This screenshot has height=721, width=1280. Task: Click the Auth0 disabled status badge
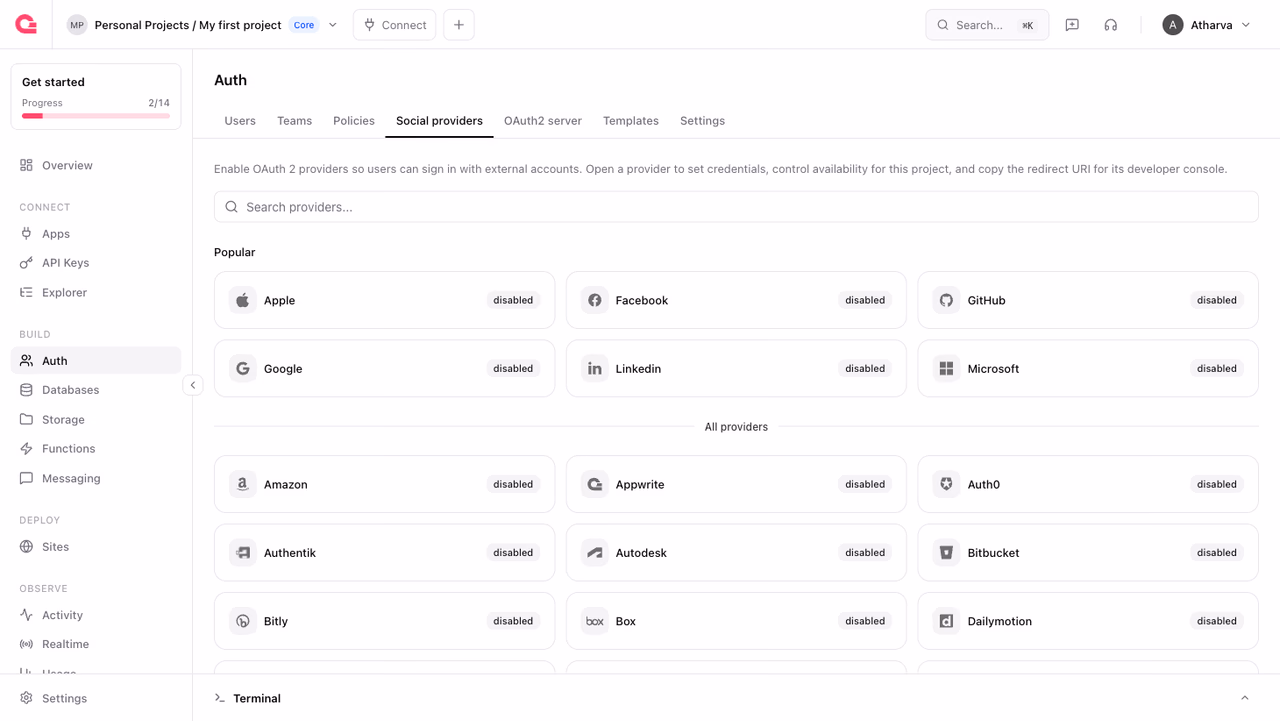(x=1217, y=484)
